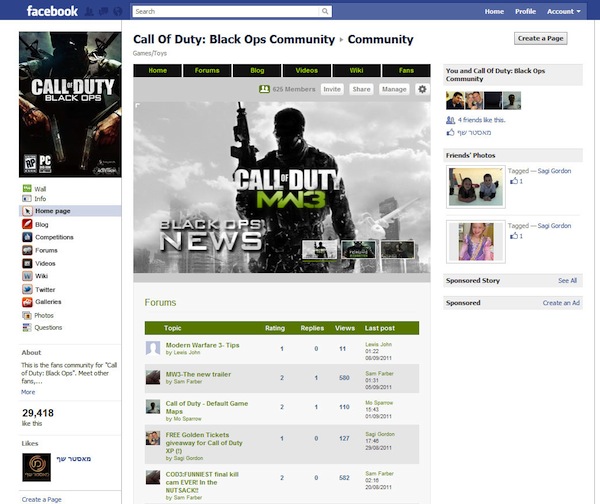This screenshot has height=504, width=600.
Task: Open friends photo of two kids lying down
Action: [x=476, y=187]
